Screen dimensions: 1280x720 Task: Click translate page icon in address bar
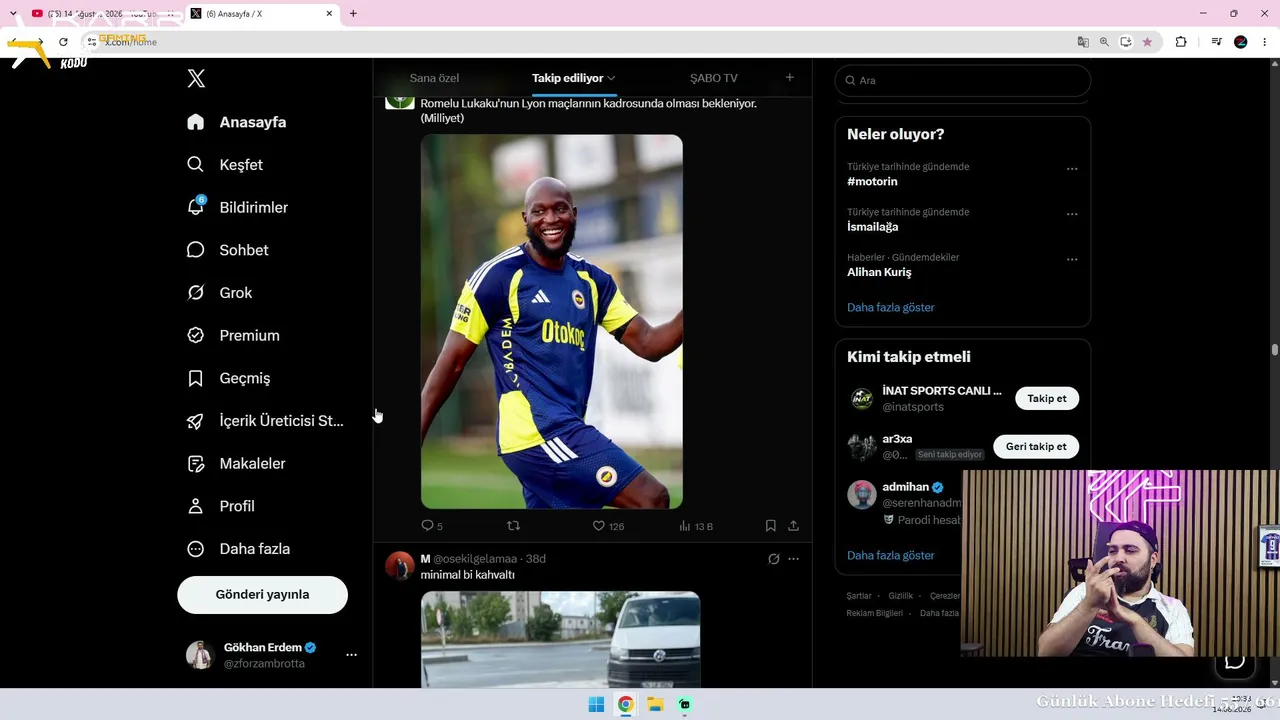click(x=1083, y=42)
